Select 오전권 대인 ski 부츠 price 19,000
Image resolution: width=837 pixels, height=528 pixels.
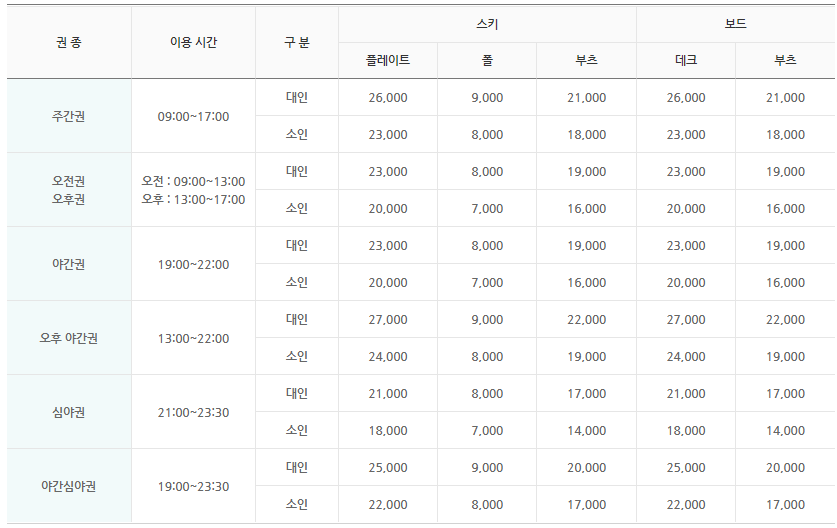pos(586,171)
